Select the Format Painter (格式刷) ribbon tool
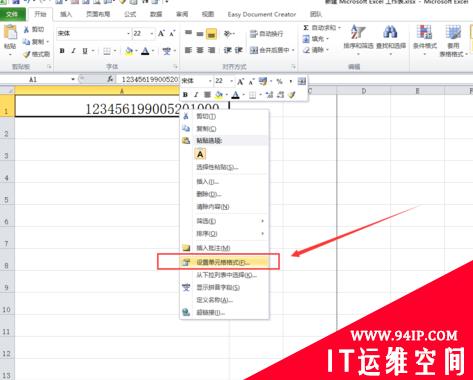The height and width of the screenshot is (380, 473). click(x=36, y=54)
